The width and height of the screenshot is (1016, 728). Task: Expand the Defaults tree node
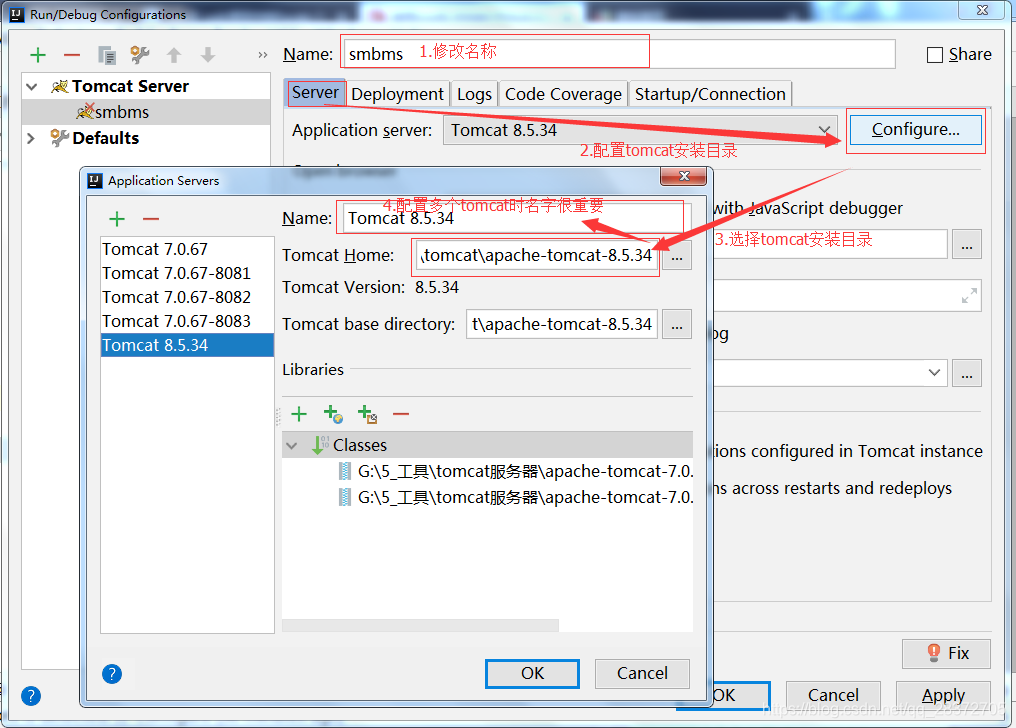pos(30,138)
